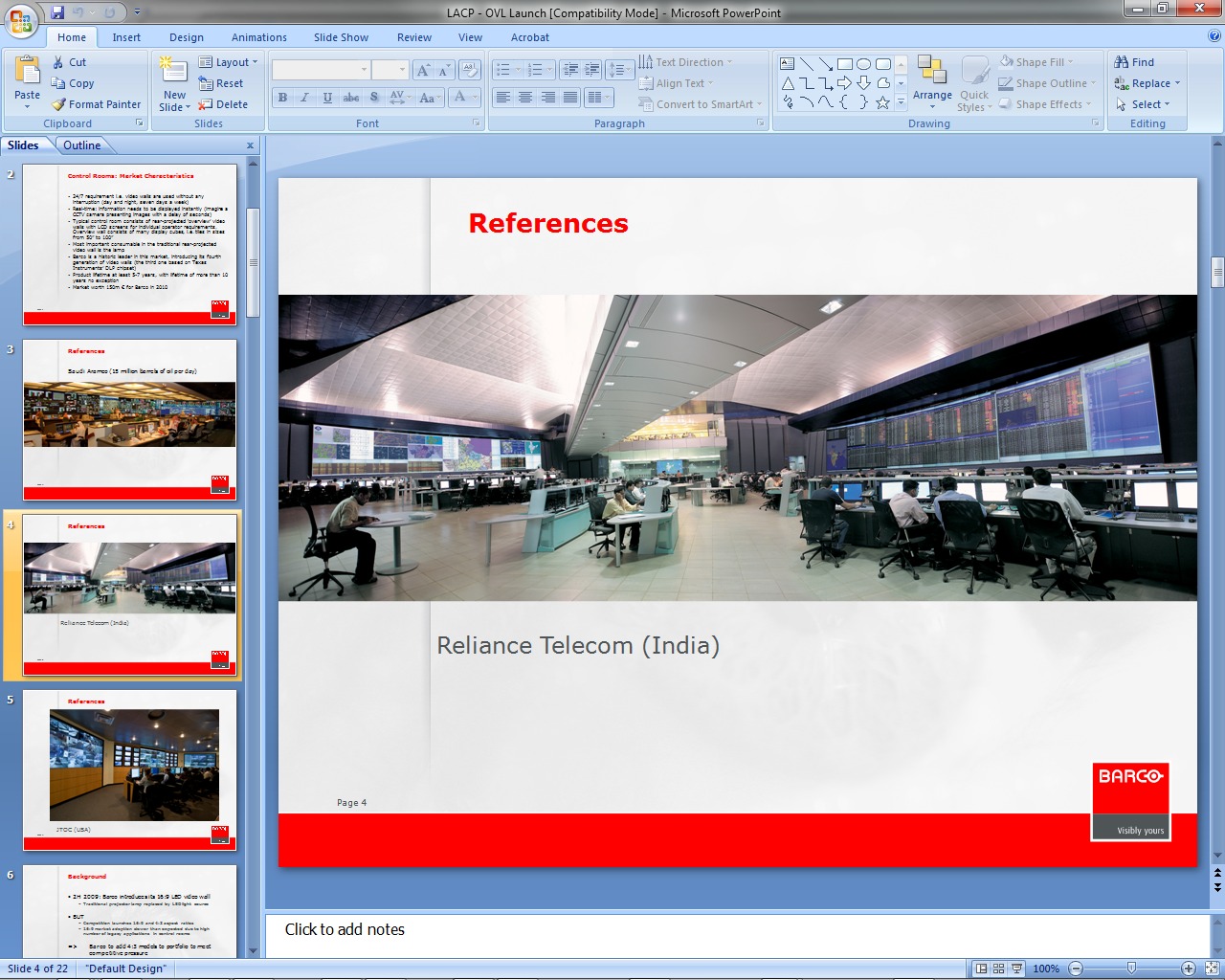The image size is (1225, 980).
Task: Switch to the Outline pane tab
Action: click(x=82, y=145)
